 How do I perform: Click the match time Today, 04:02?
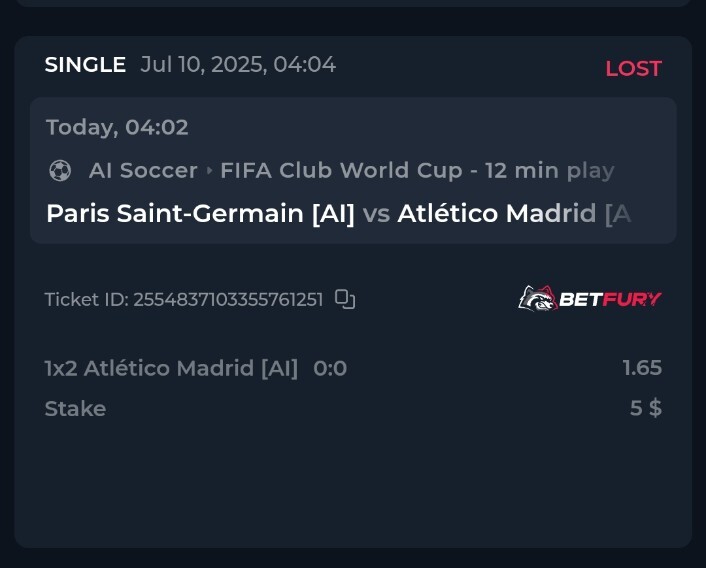(x=117, y=127)
